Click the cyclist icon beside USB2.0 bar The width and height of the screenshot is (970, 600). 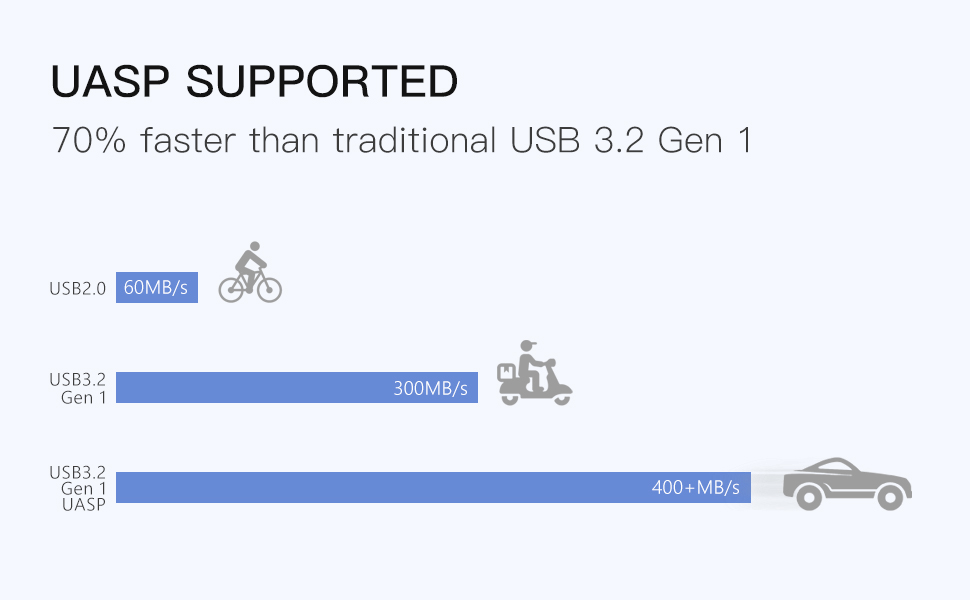coord(250,271)
